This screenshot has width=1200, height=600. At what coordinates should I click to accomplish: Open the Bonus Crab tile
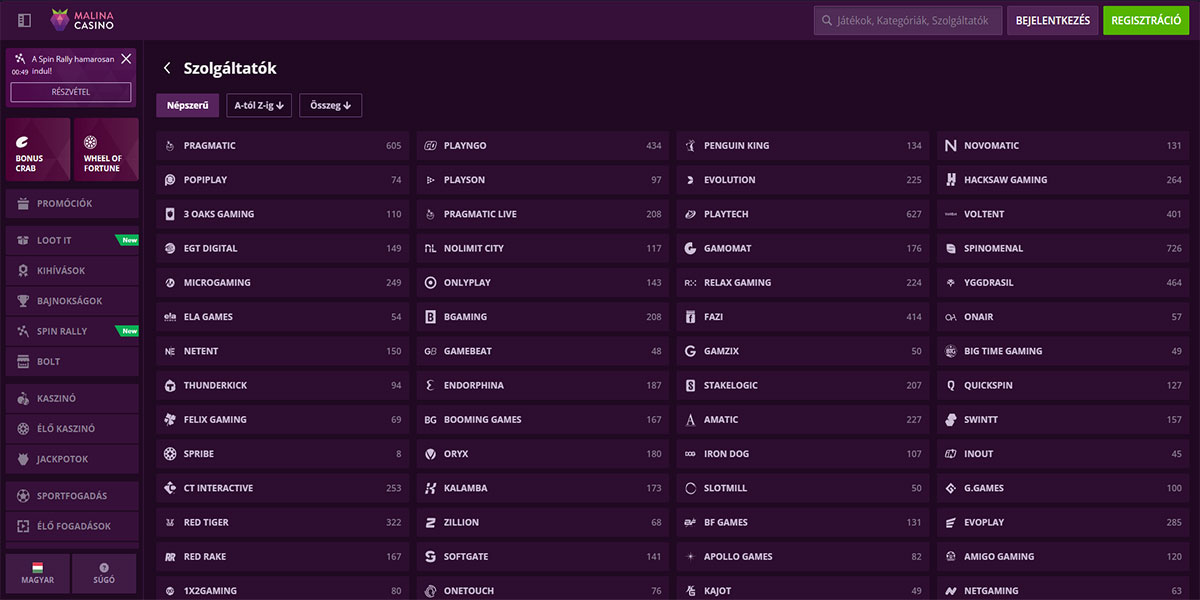[x=38, y=149]
